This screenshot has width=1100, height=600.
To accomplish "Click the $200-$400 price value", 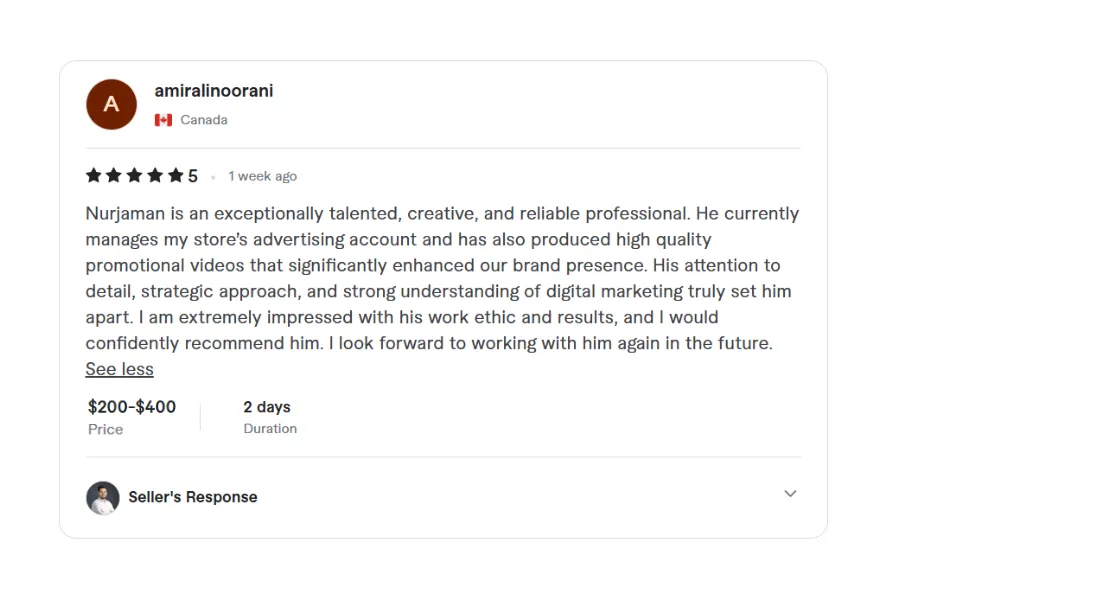I will [x=132, y=407].
